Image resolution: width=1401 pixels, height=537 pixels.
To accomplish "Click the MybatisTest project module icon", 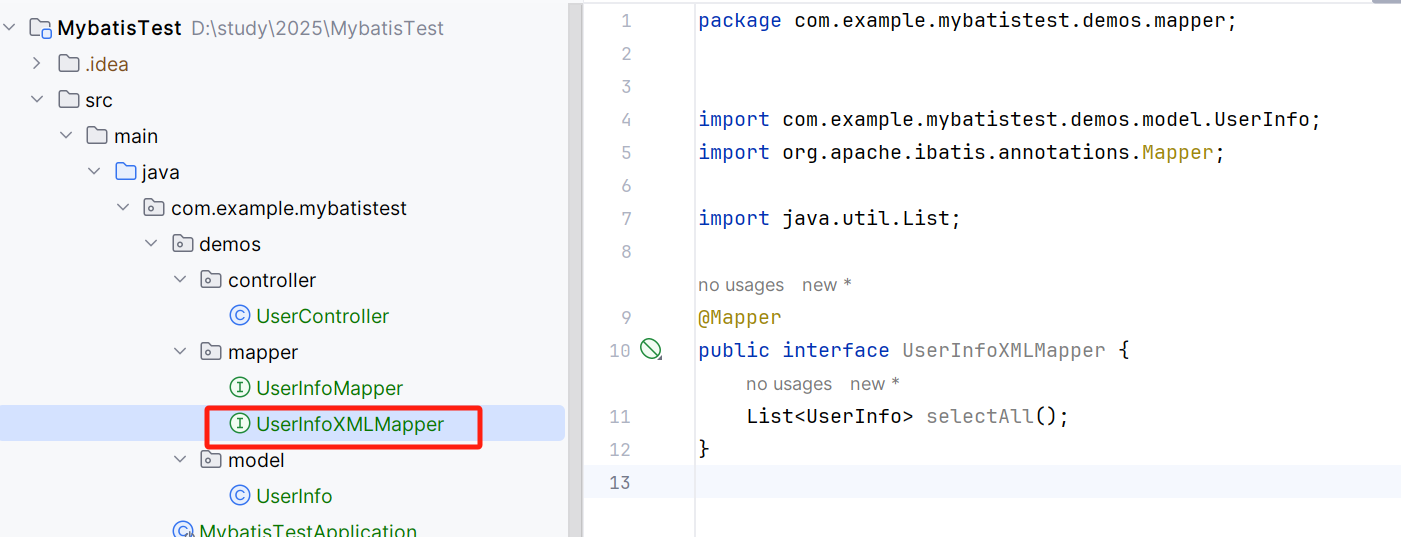I will pyautogui.click(x=40, y=28).
